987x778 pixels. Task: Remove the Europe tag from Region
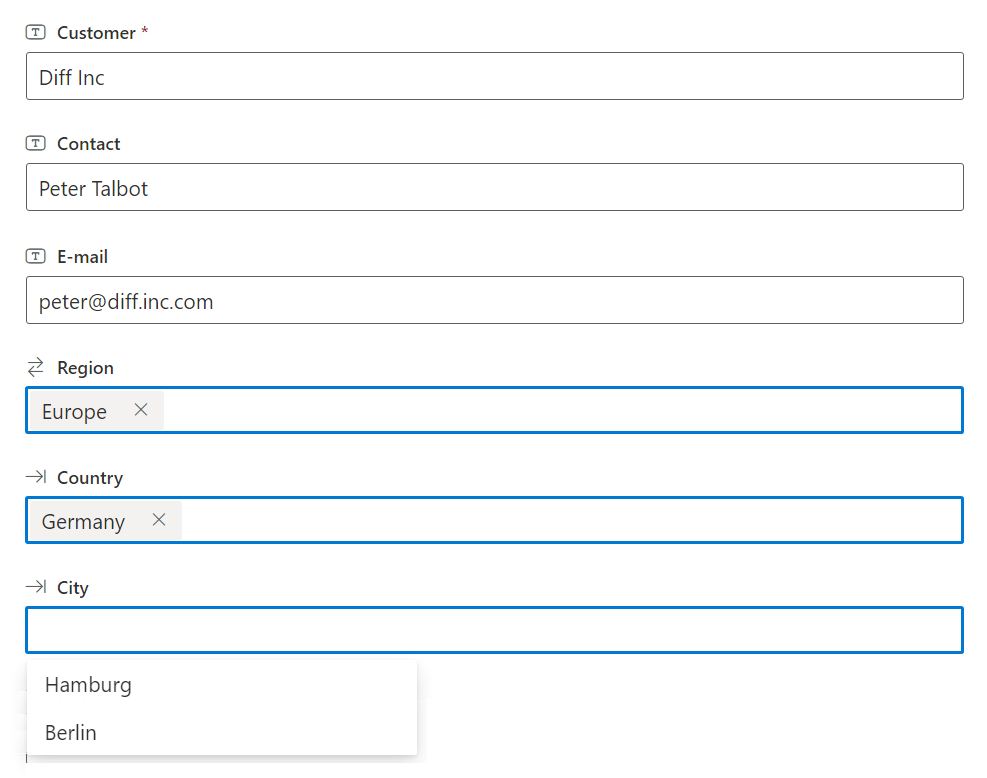tap(141, 410)
